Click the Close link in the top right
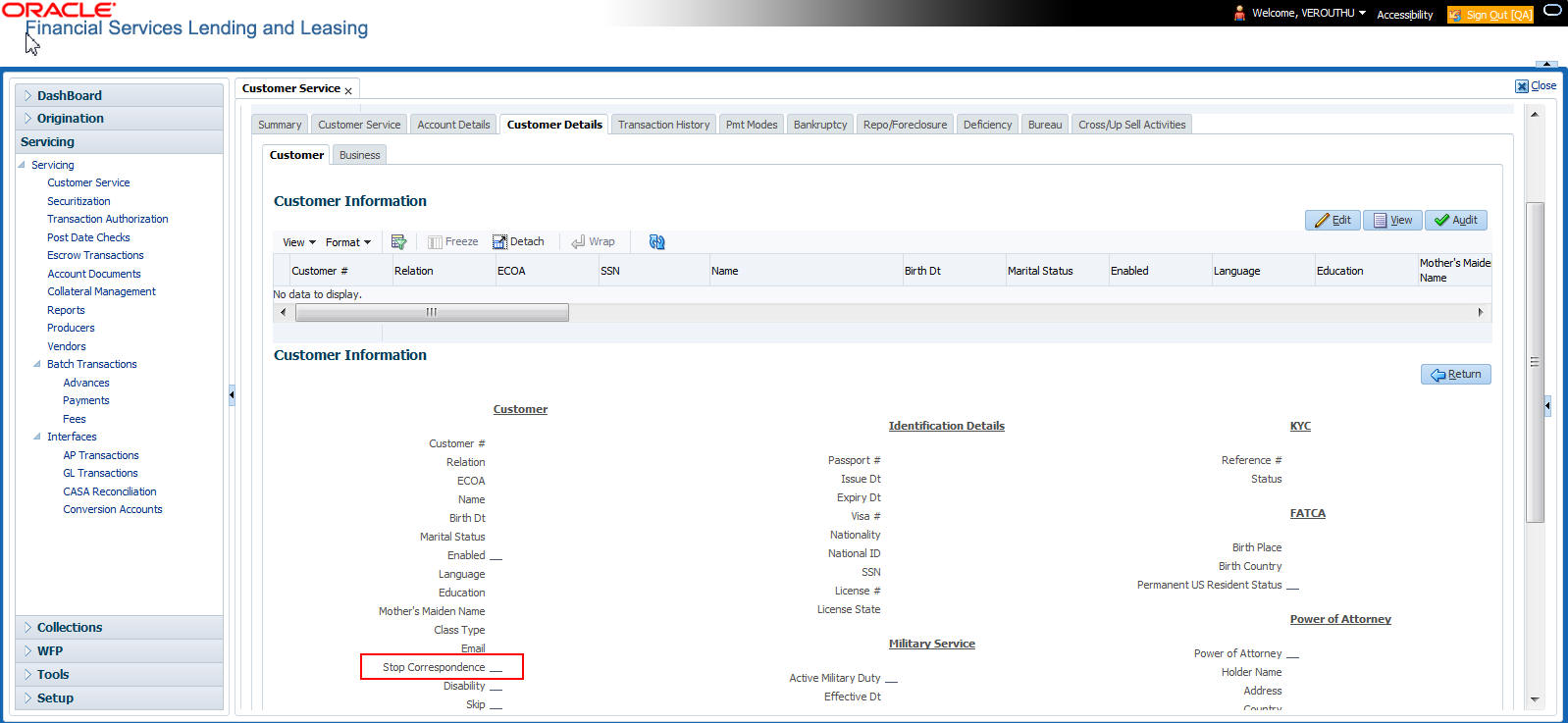 tap(1536, 85)
